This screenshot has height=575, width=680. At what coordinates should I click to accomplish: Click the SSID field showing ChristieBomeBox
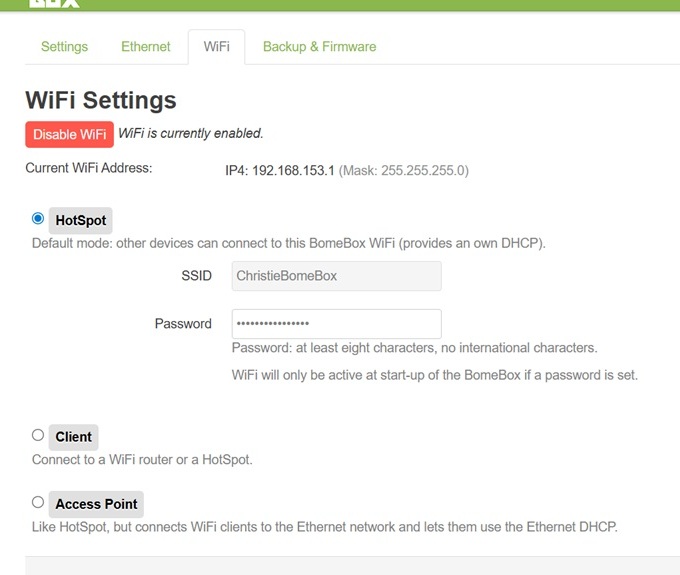click(337, 276)
